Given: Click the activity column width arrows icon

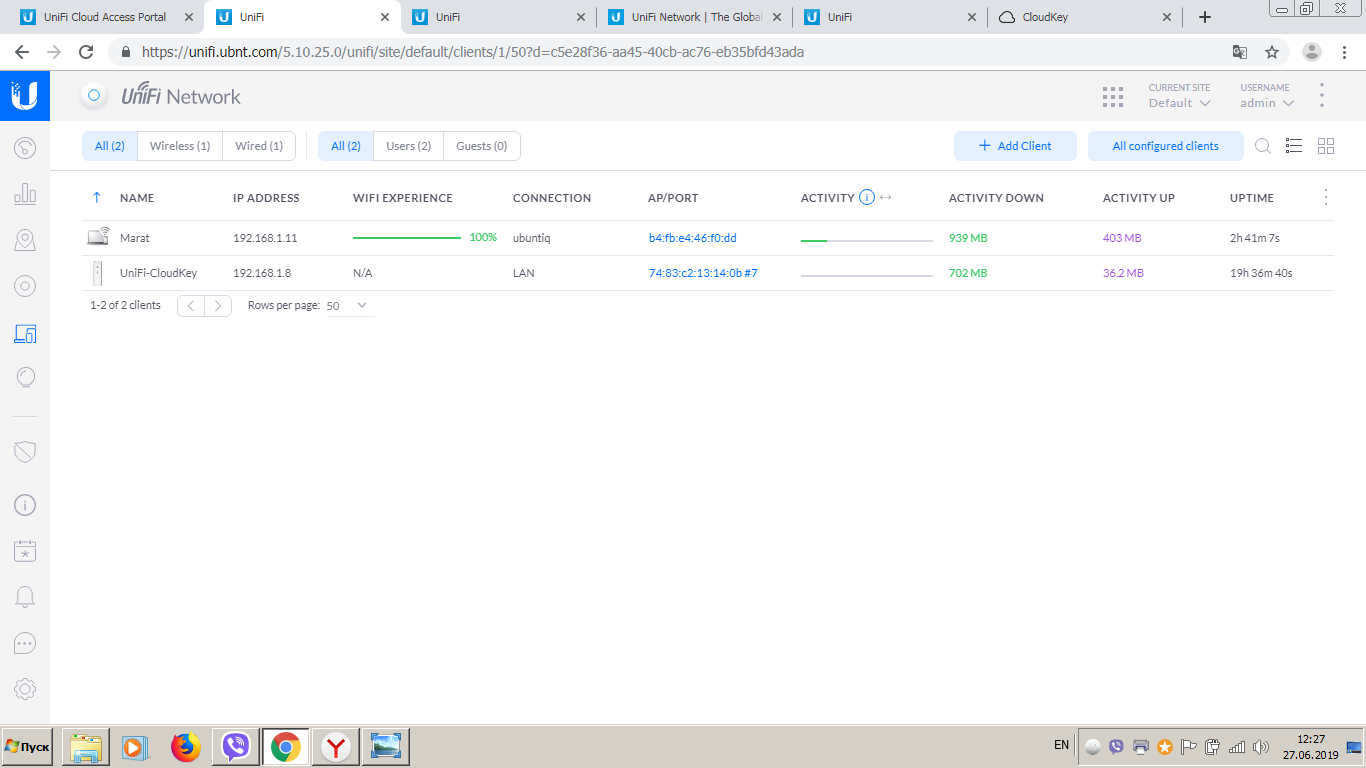Looking at the screenshot, I should pyautogui.click(x=885, y=197).
